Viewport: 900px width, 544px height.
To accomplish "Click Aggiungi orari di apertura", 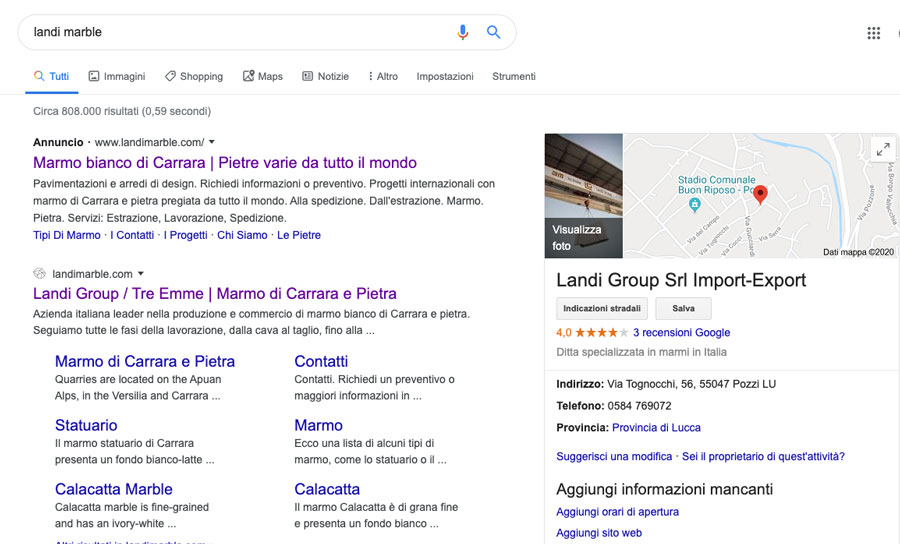I will pos(617,512).
